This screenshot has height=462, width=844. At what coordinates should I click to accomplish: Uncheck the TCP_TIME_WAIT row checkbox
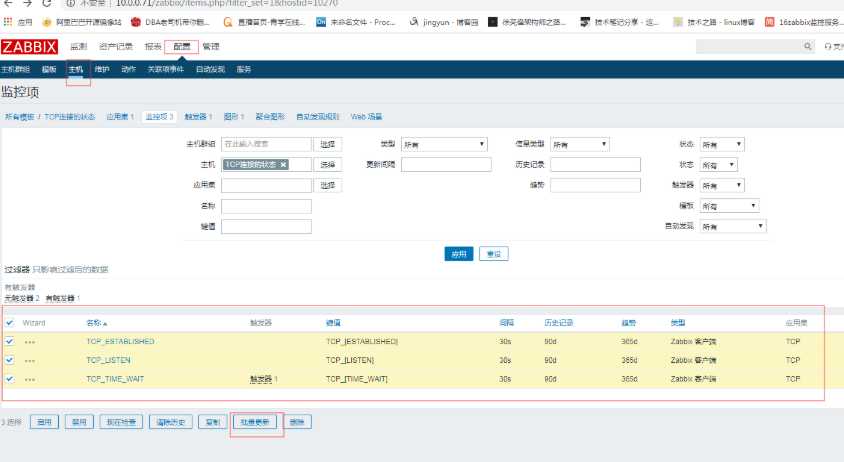tap(10, 379)
